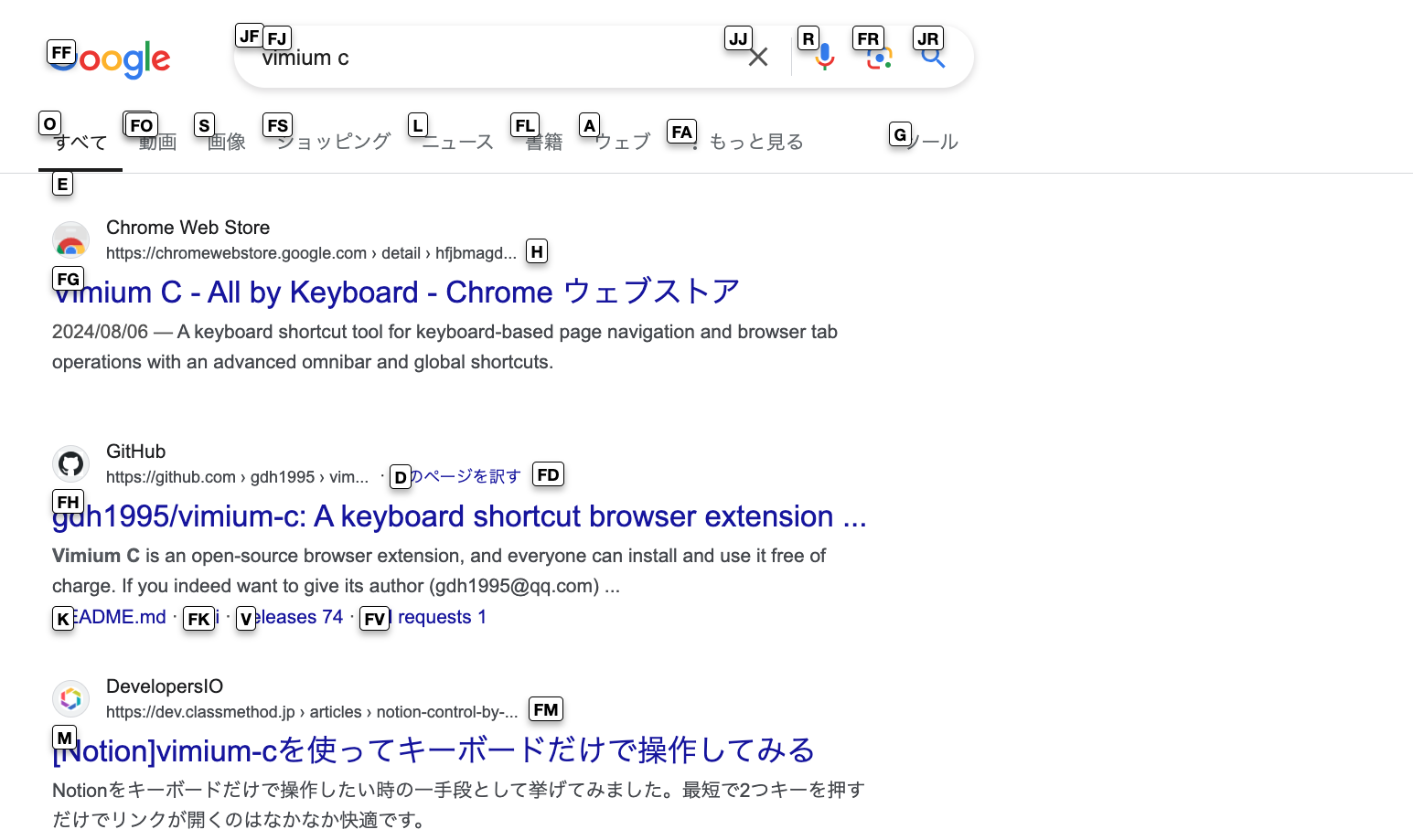Open gdh1995/vimium-c GitHub result
Image resolution: width=1413 pixels, height=840 pixels.
point(459,516)
